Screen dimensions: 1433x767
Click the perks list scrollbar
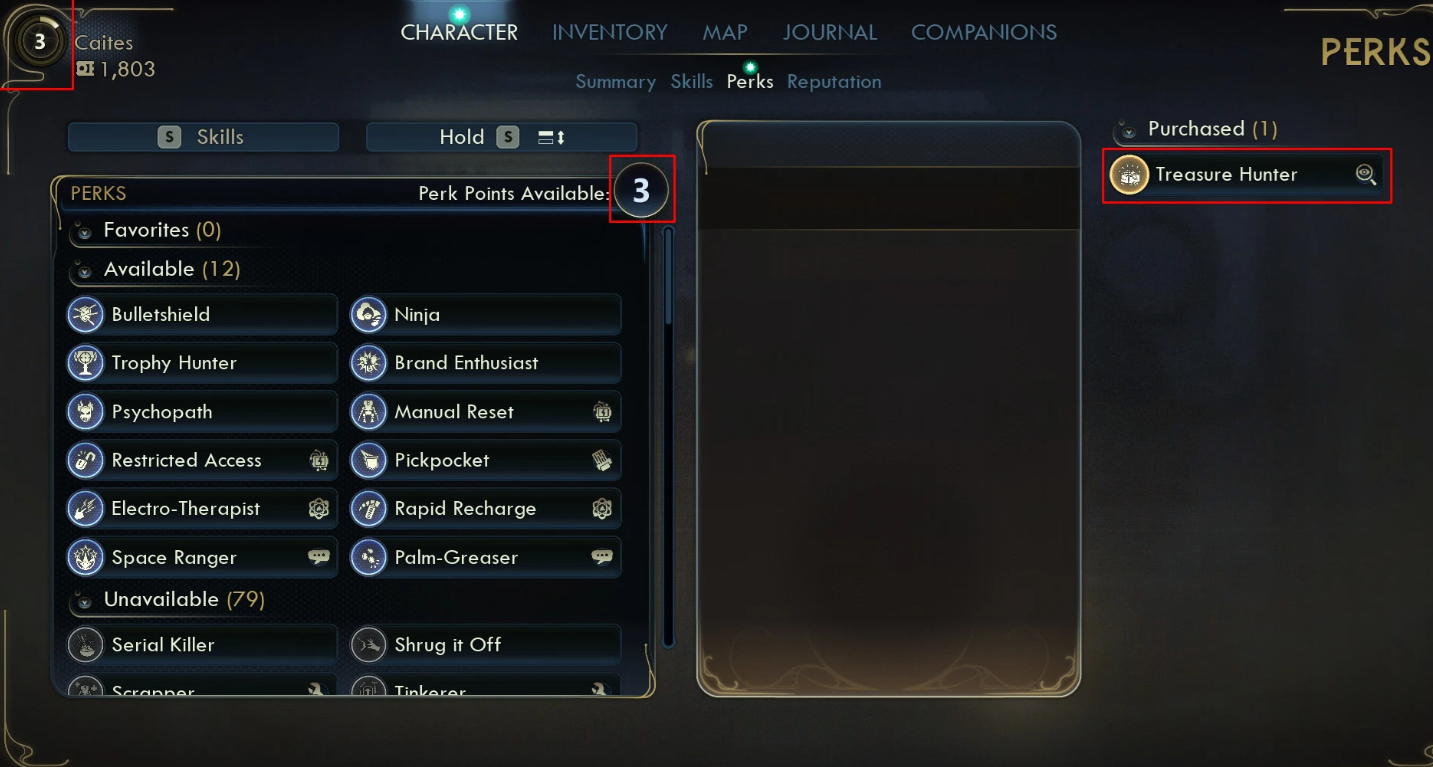pos(669,436)
